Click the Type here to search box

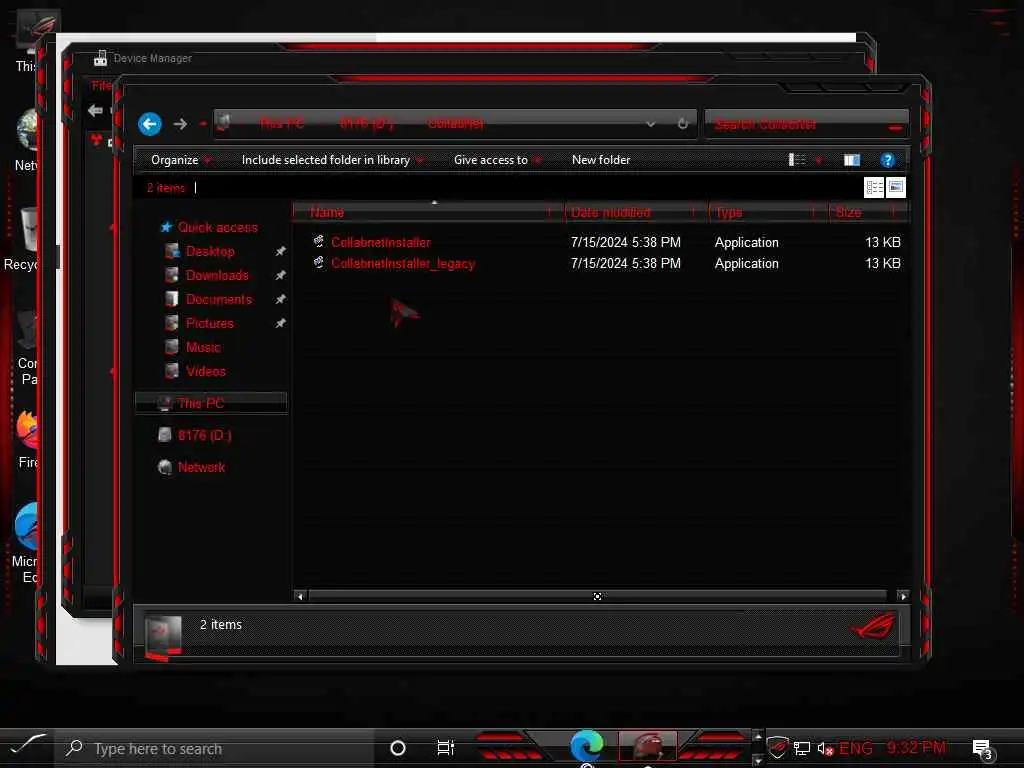coord(214,748)
